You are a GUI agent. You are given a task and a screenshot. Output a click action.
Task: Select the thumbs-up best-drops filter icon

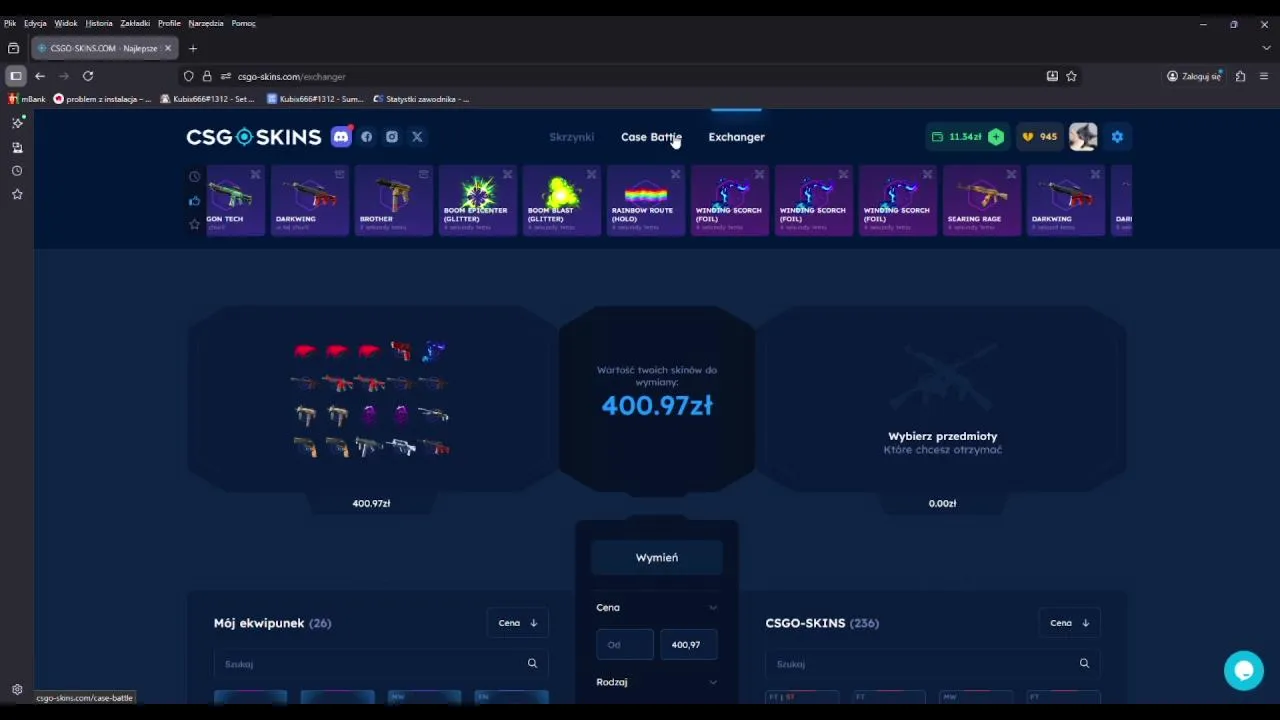pos(194,200)
